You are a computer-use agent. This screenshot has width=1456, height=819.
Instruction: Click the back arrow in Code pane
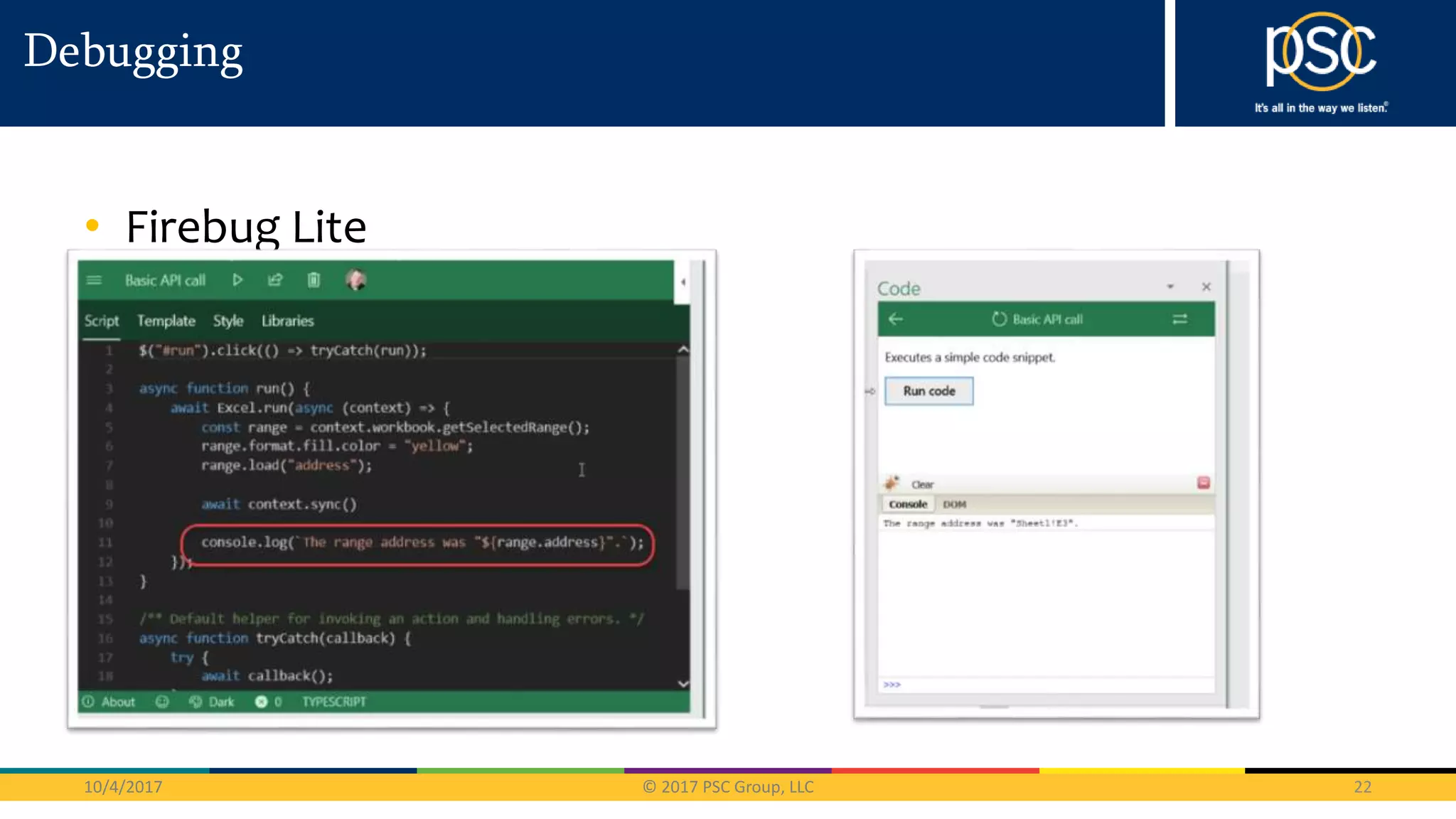(896, 319)
